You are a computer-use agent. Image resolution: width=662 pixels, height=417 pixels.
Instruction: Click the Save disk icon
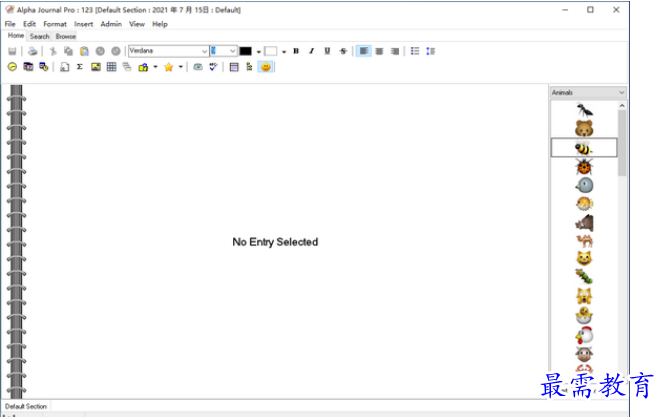tap(12, 51)
